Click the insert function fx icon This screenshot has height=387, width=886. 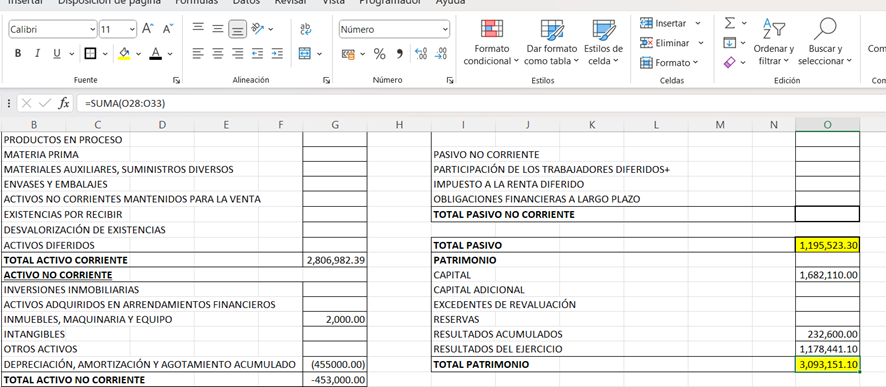[x=64, y=103]
